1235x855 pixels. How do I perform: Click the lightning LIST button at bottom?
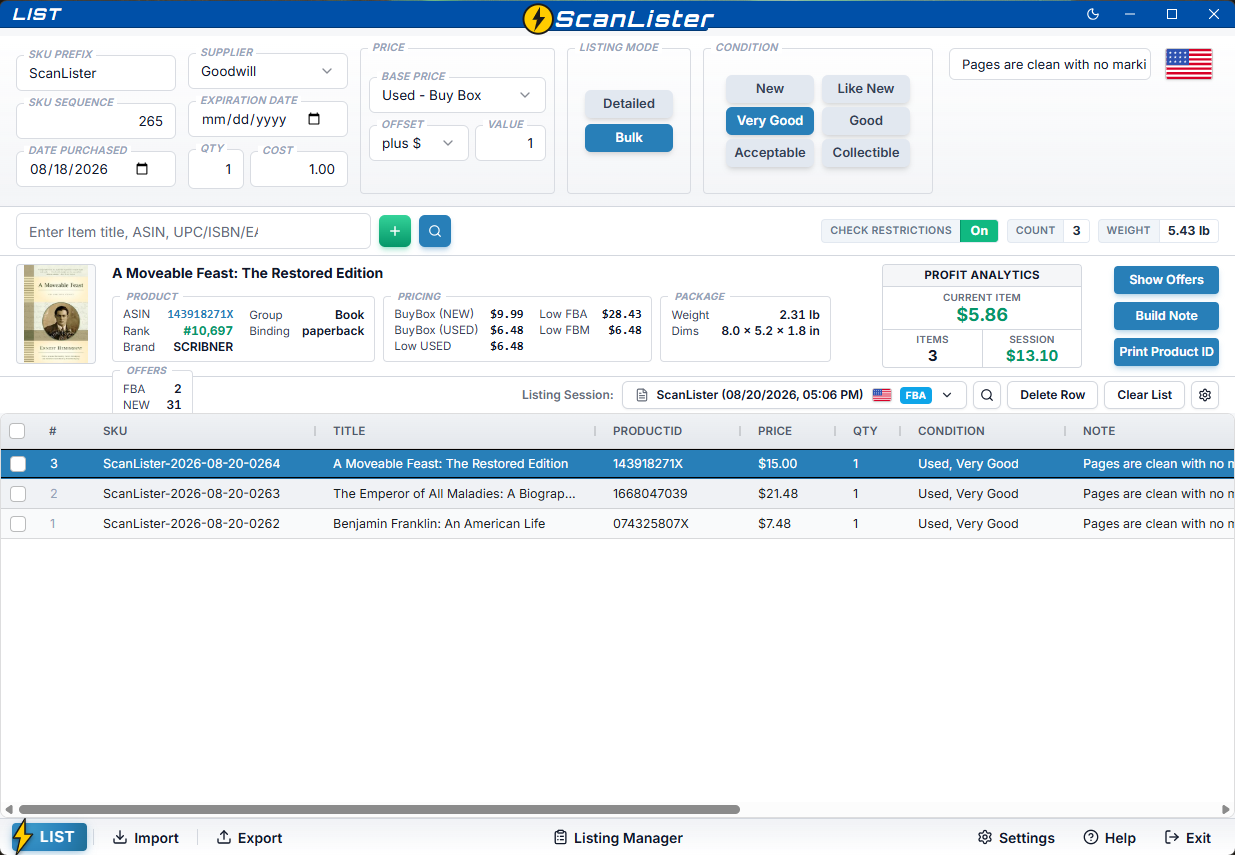coord(49,837)
